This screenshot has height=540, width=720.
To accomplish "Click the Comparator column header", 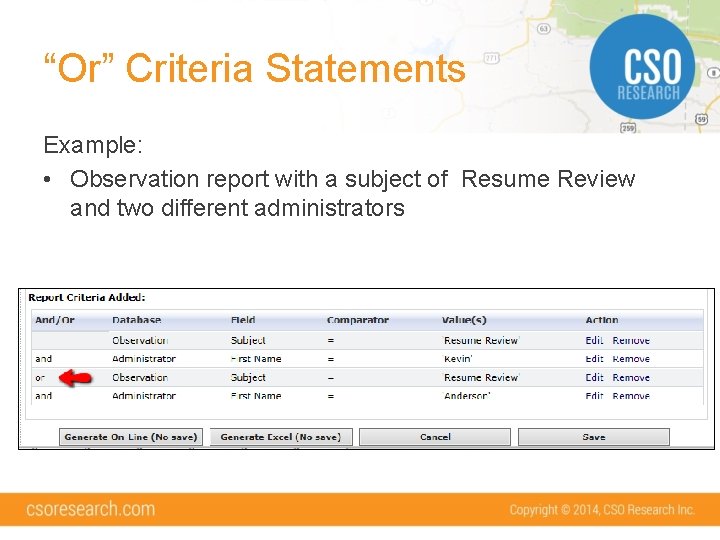I will 358,320.
